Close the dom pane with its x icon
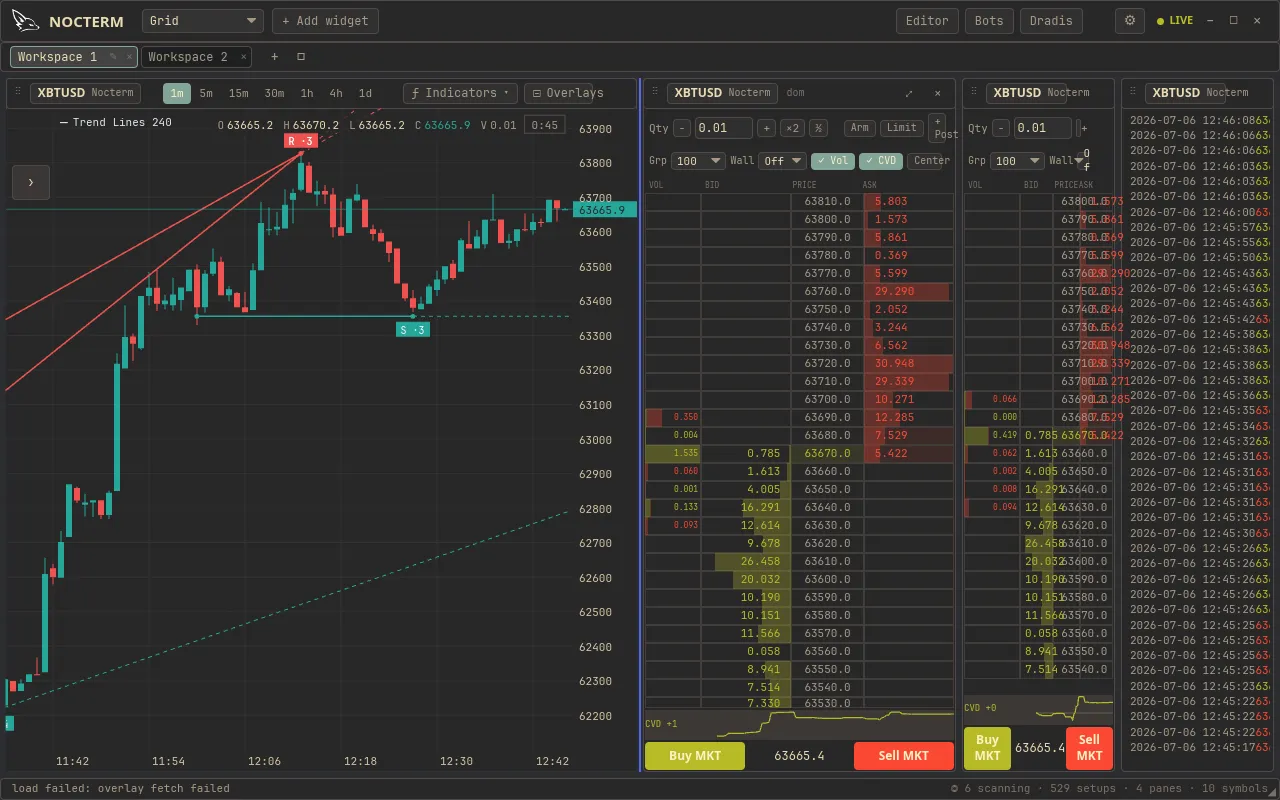This screenshot has width=1280, height=800. point(938,93)
